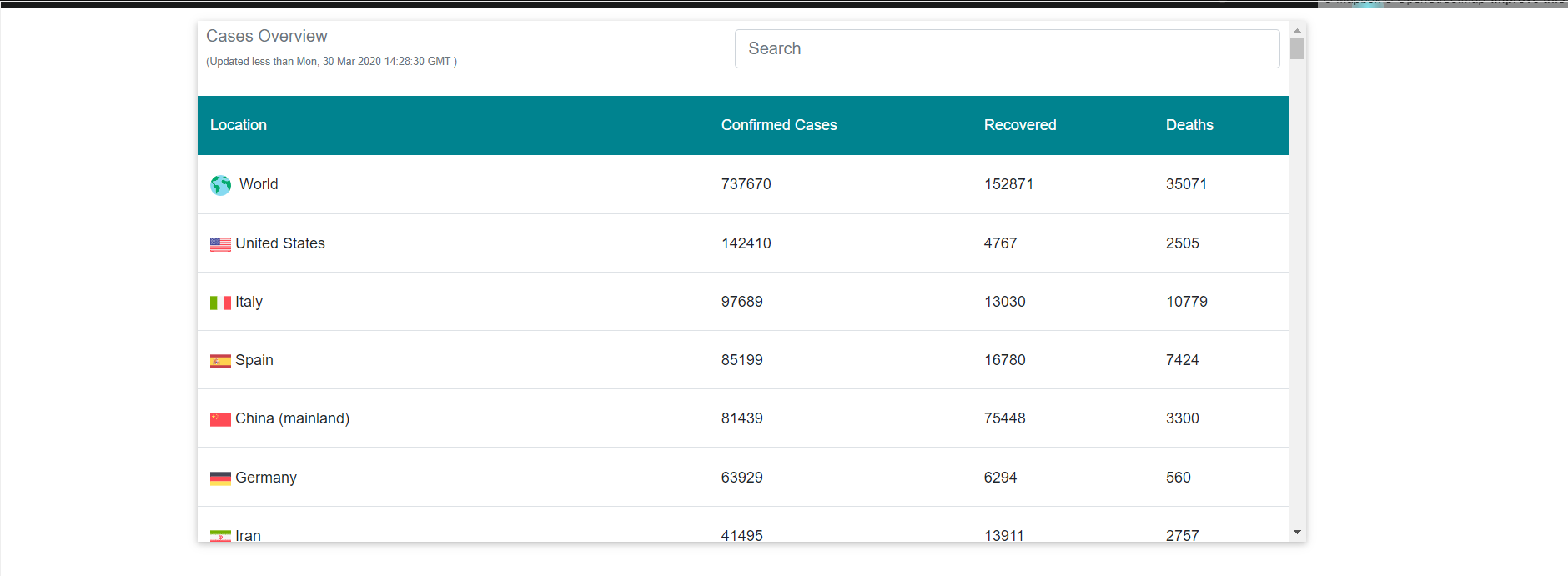Click Spain recovered value 16780

point(1005,360)
